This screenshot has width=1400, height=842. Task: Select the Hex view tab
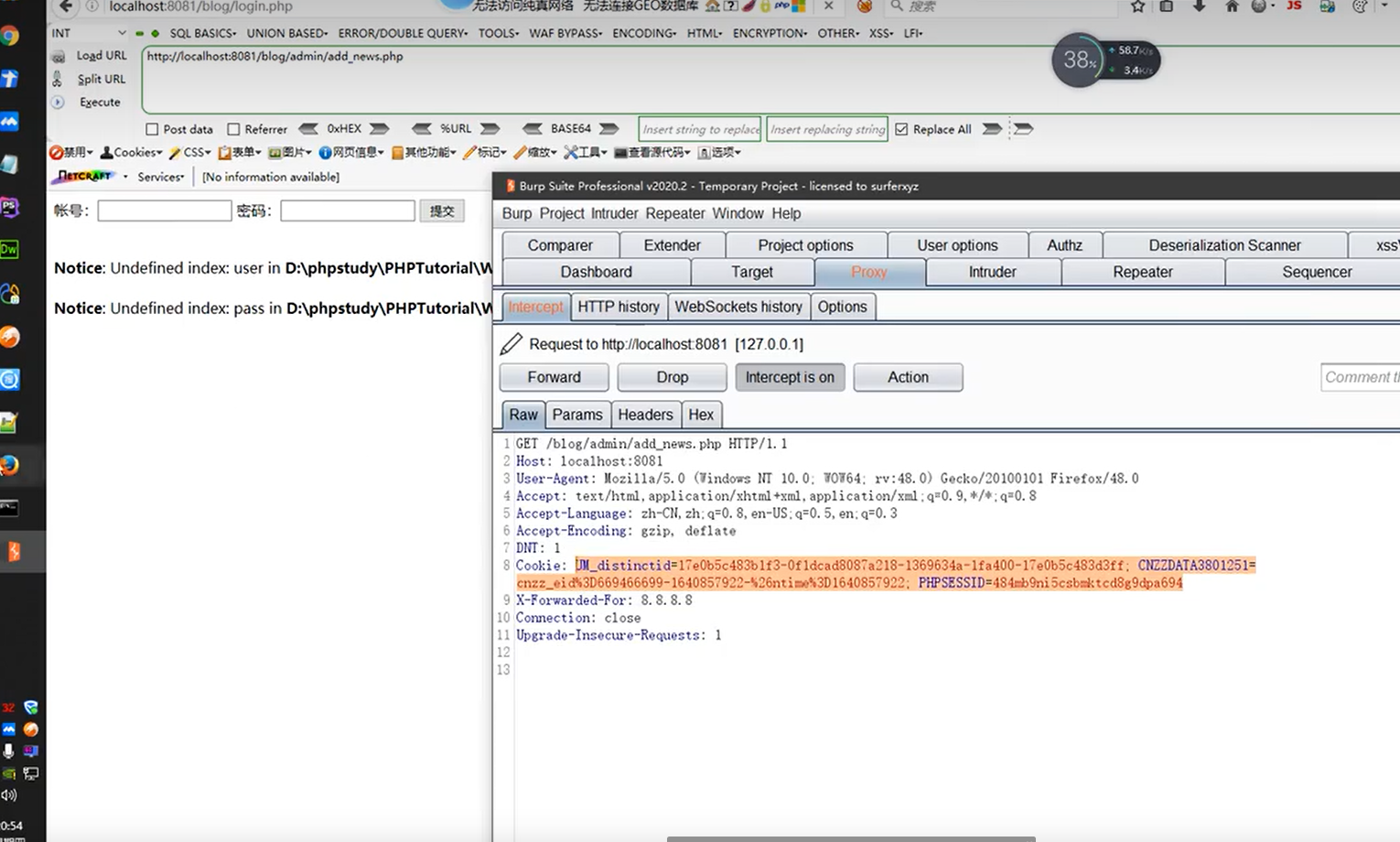(701, 415)
